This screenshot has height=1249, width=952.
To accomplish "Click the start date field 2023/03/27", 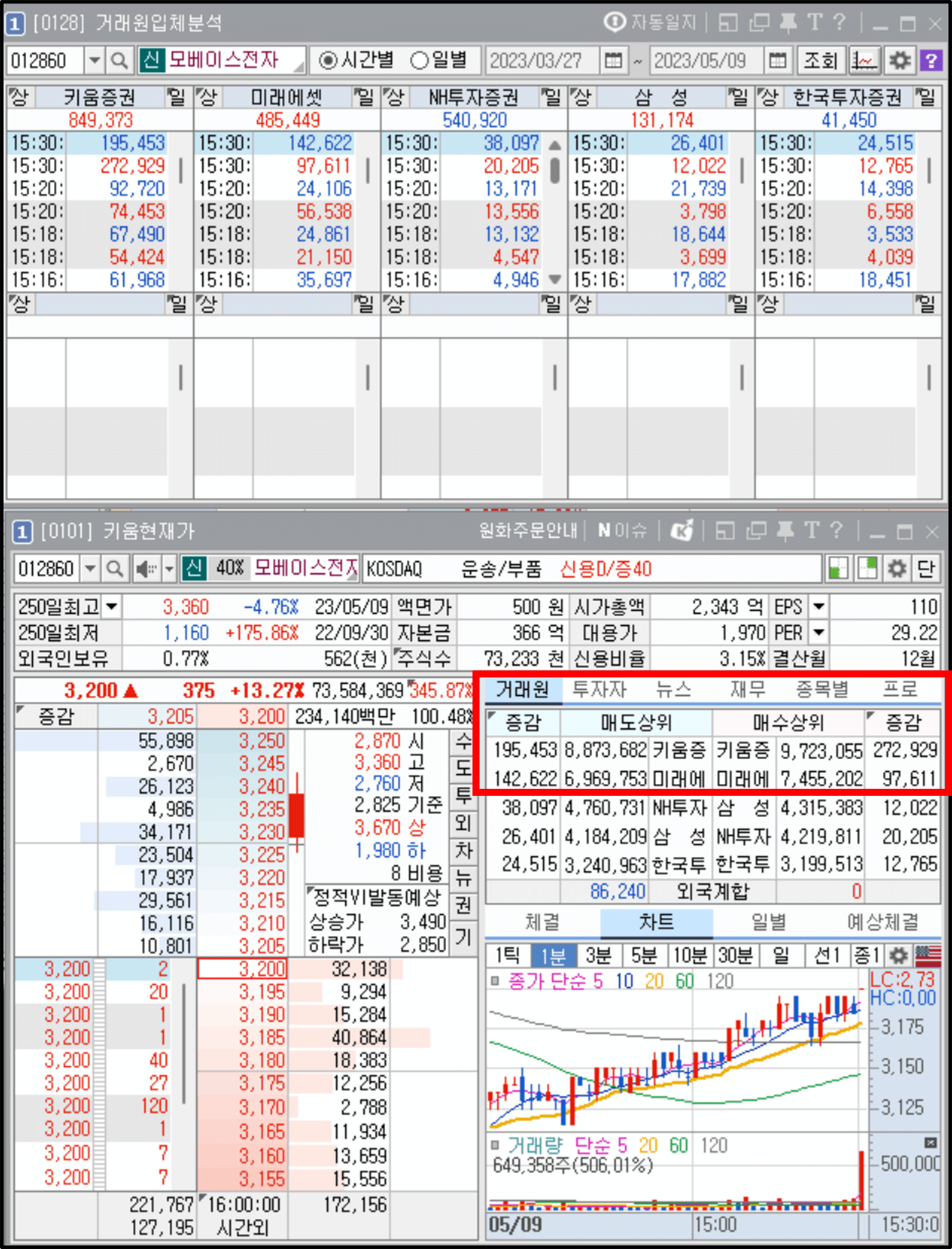I will [542, 60].
